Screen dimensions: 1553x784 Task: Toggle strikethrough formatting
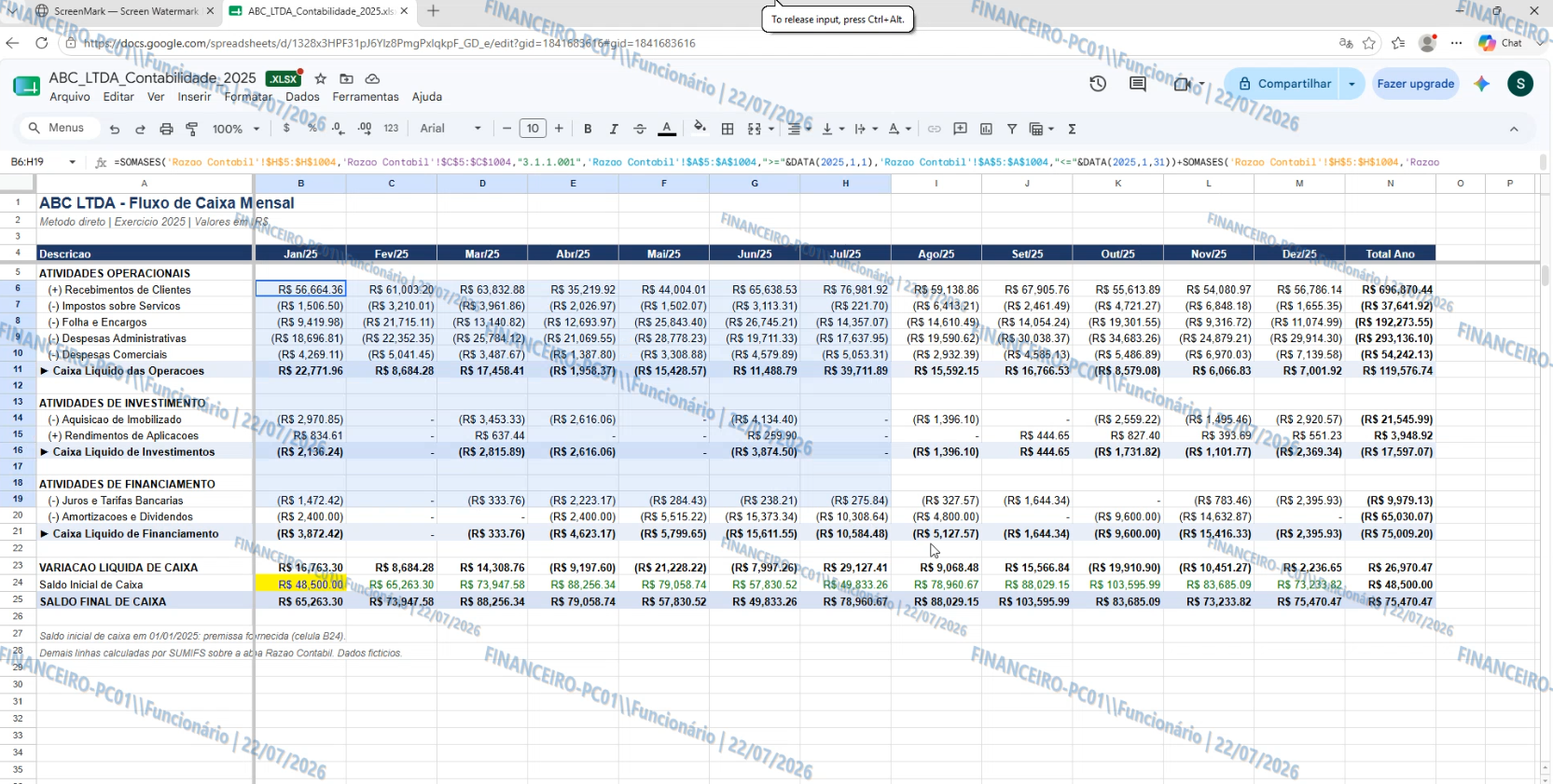pyautogui.click(x=639, y=129)
